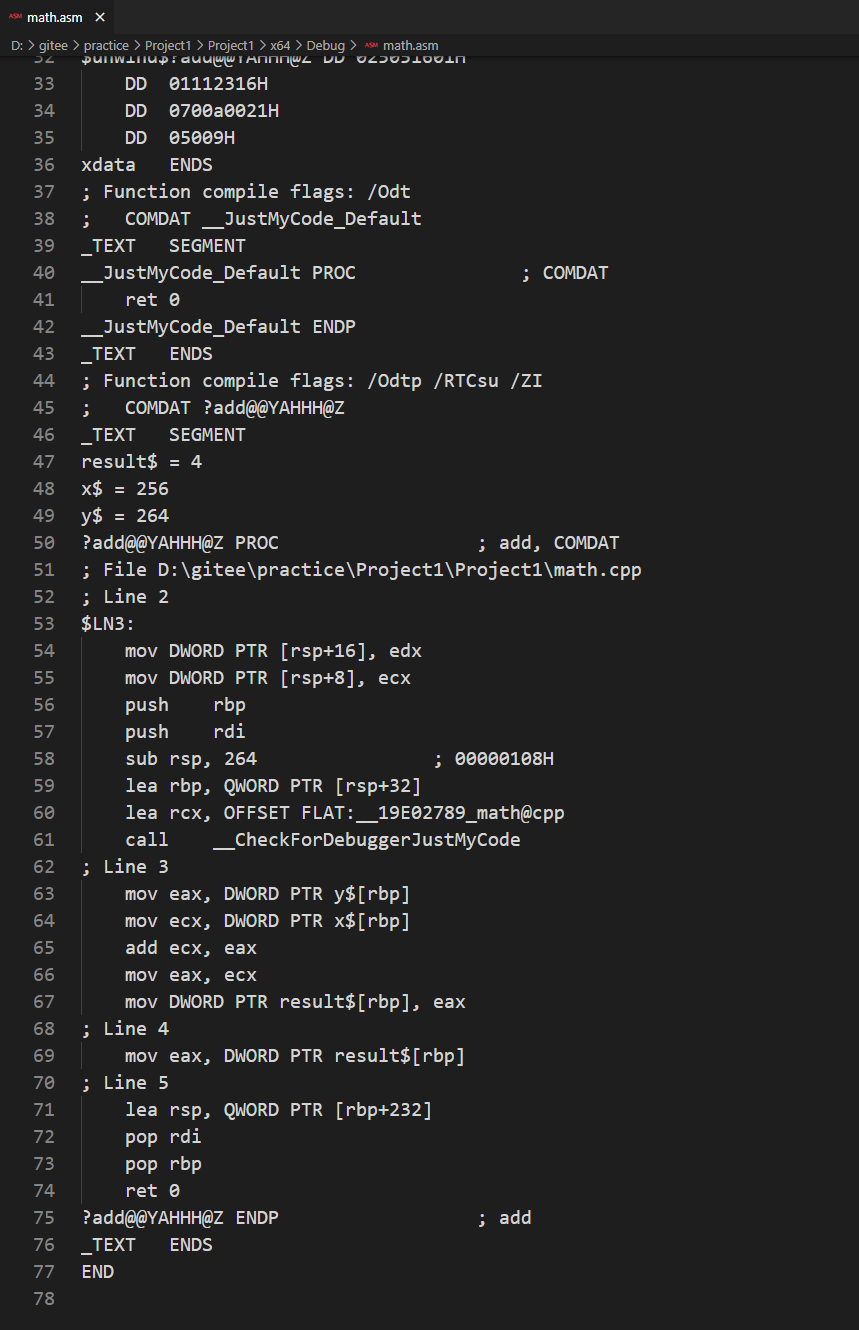The width and height of the screenshot is (859, 1330).
Task: Select line number 61 in the gutter
Action: [x=44, y=840]
